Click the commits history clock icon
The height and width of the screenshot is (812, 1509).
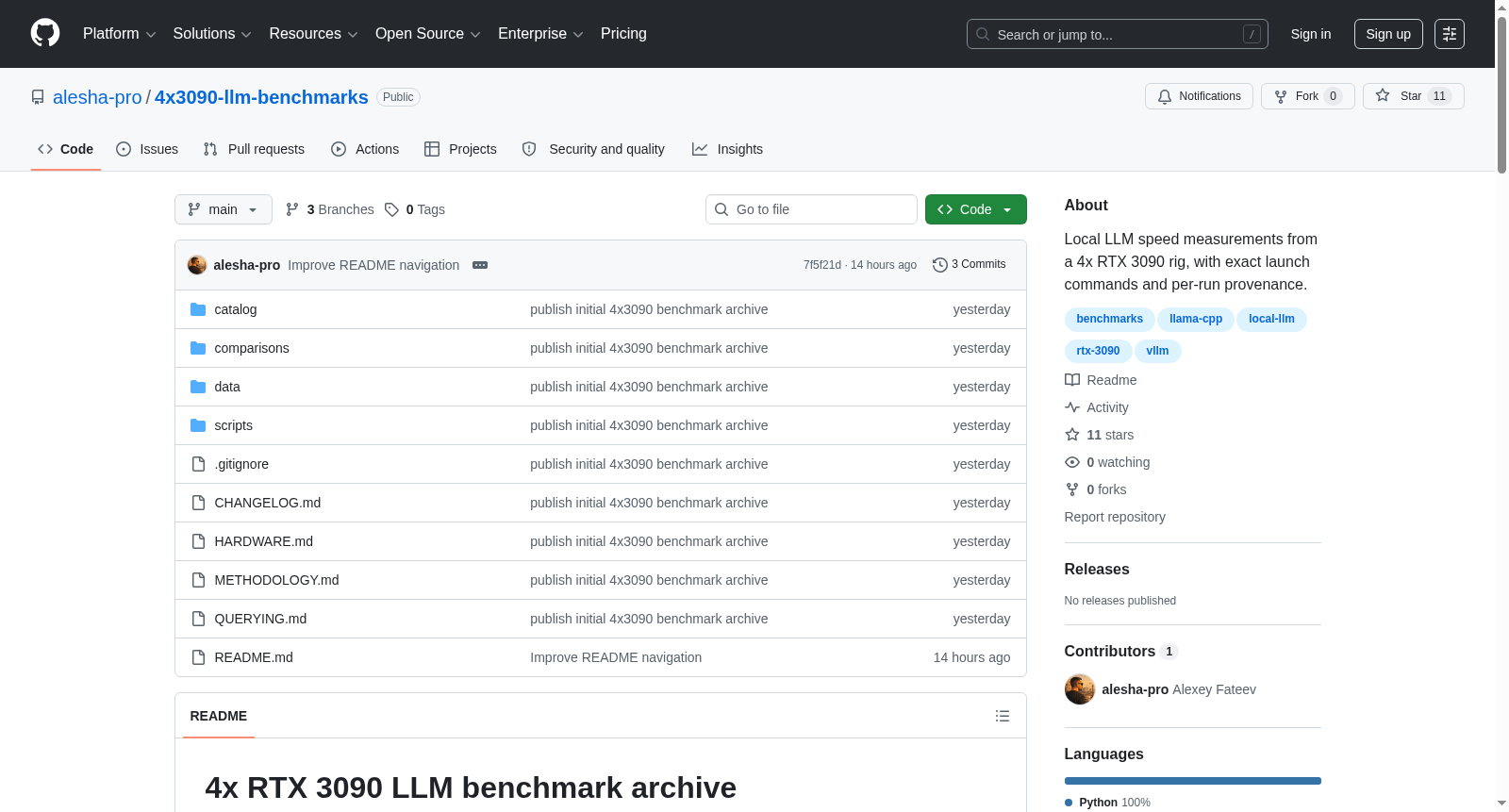(x=939, y=265)
